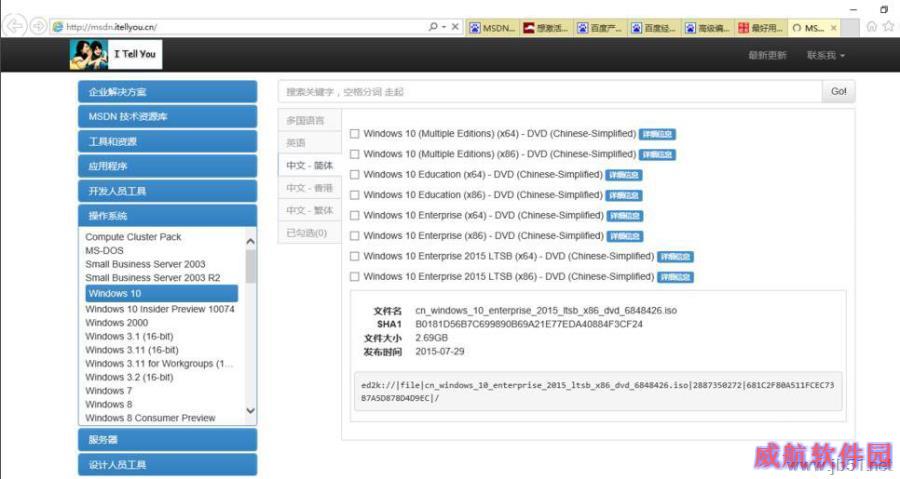900x479 pixels.
Task: Select Small Business Server 2003 R2
Action: [153, 278]
